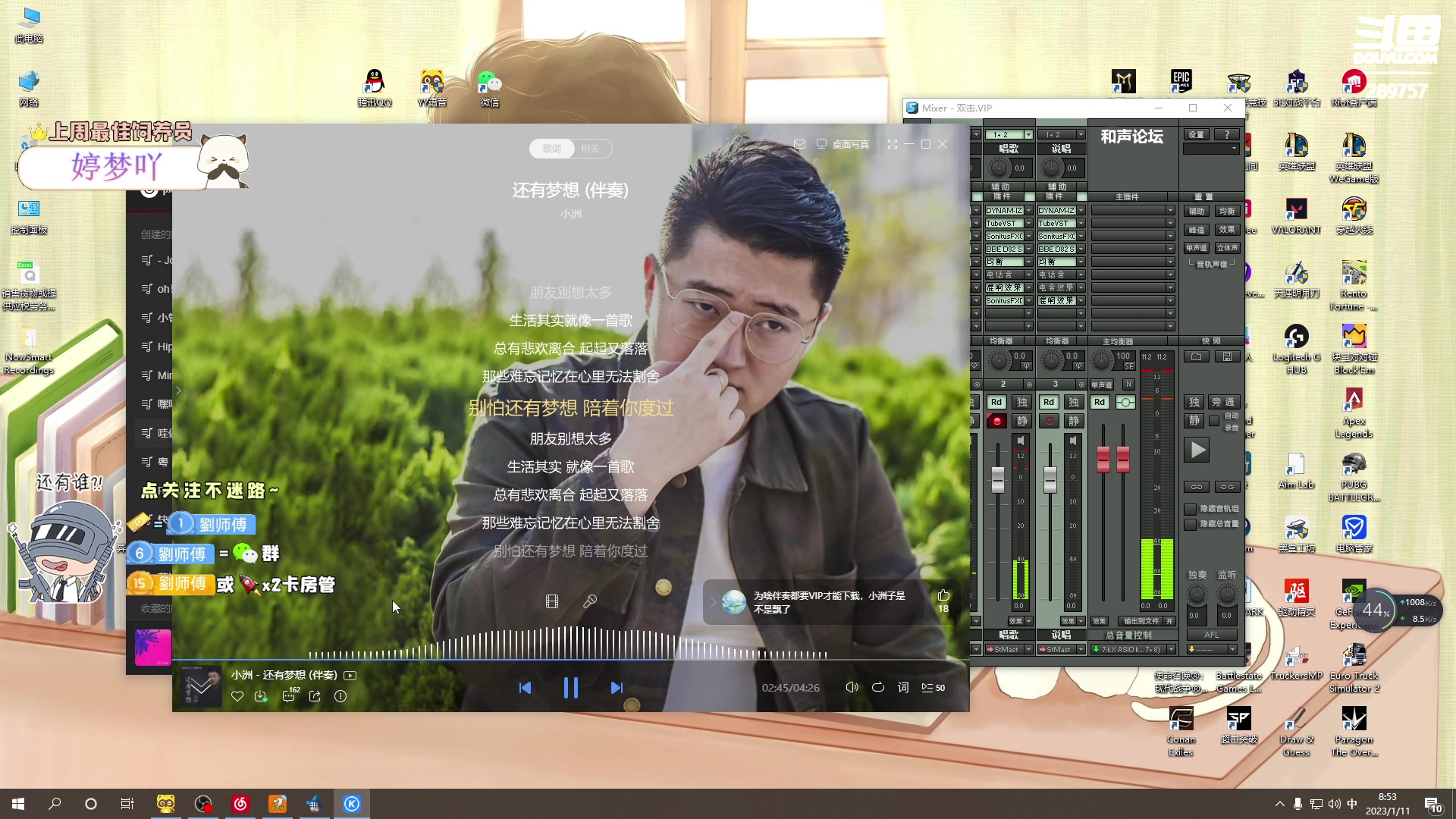Click the microphone karaoke icon
The width and height of the screenshot is (1456, 819).
590,601
